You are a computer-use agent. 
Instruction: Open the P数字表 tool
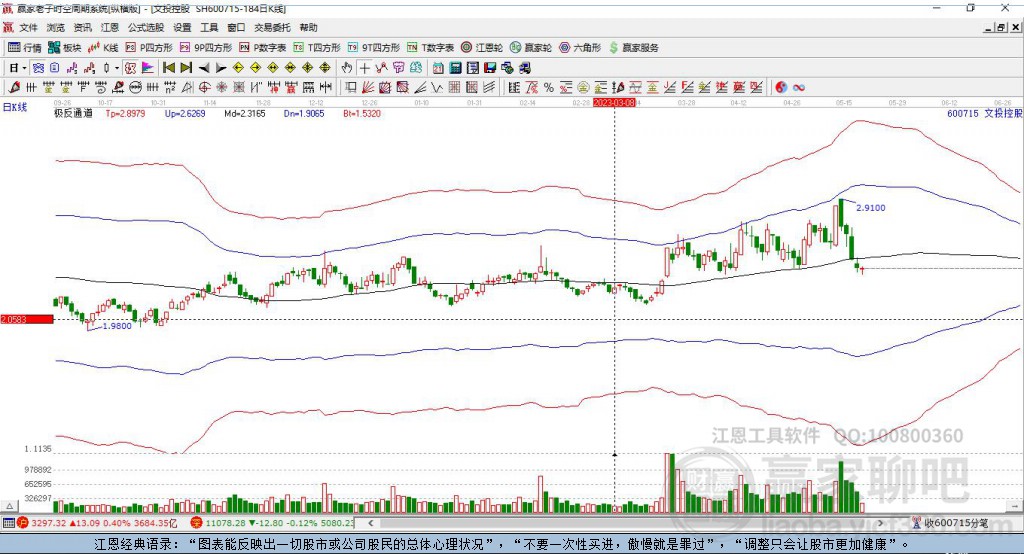click(263, 48)
